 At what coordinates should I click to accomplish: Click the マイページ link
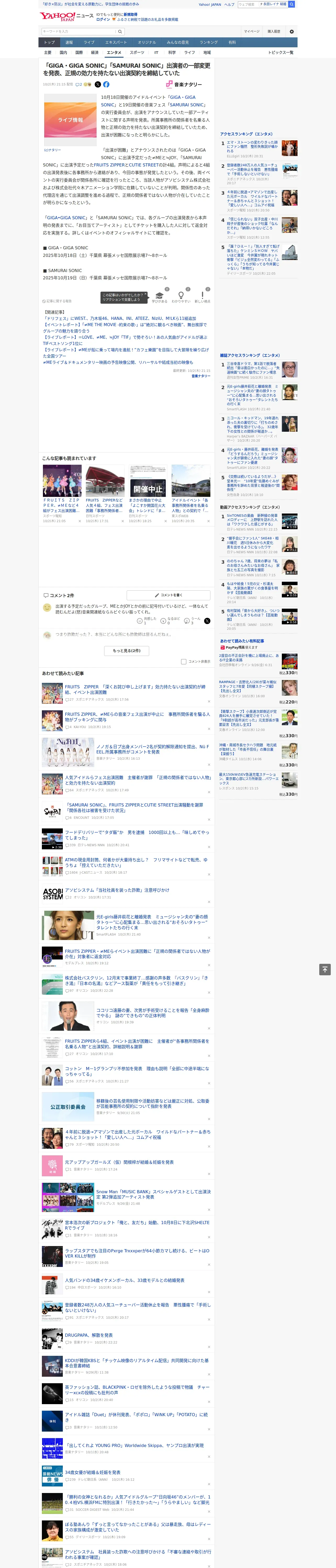pyautogui.click(x=251, y=32)
